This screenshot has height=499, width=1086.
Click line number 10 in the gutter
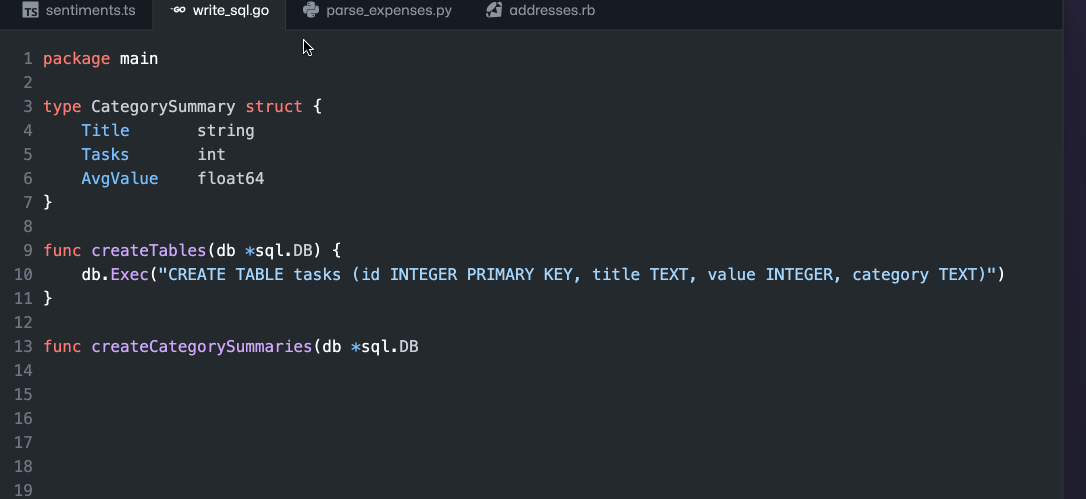23,274
